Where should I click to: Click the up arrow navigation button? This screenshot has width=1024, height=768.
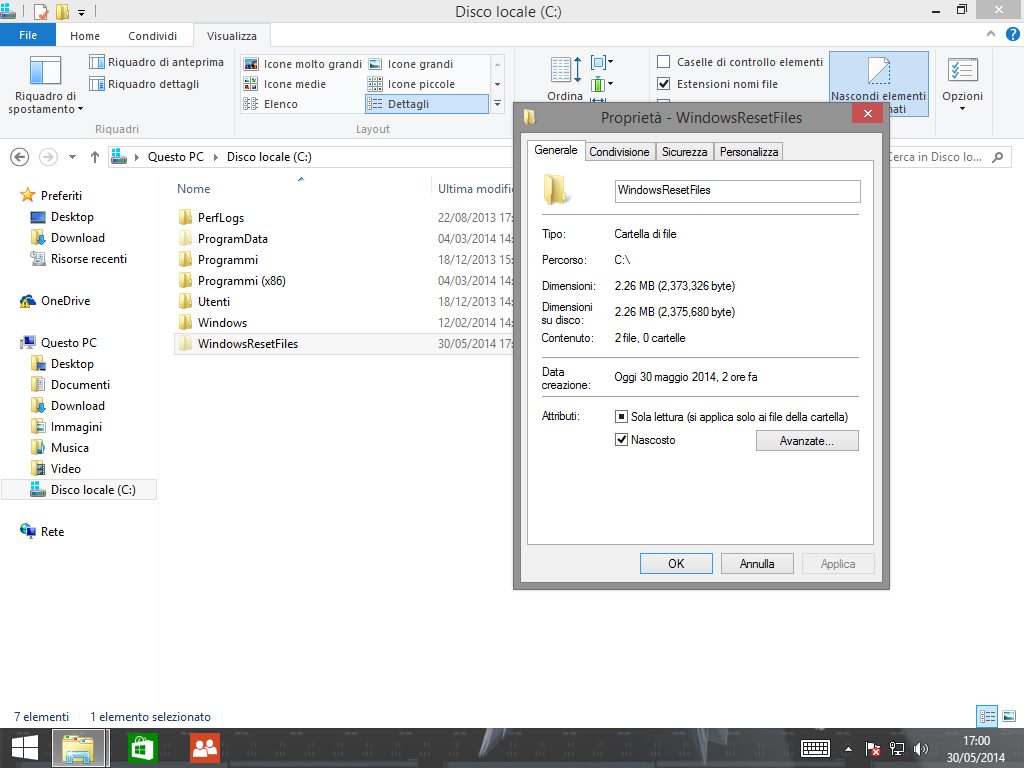(95, 157)
